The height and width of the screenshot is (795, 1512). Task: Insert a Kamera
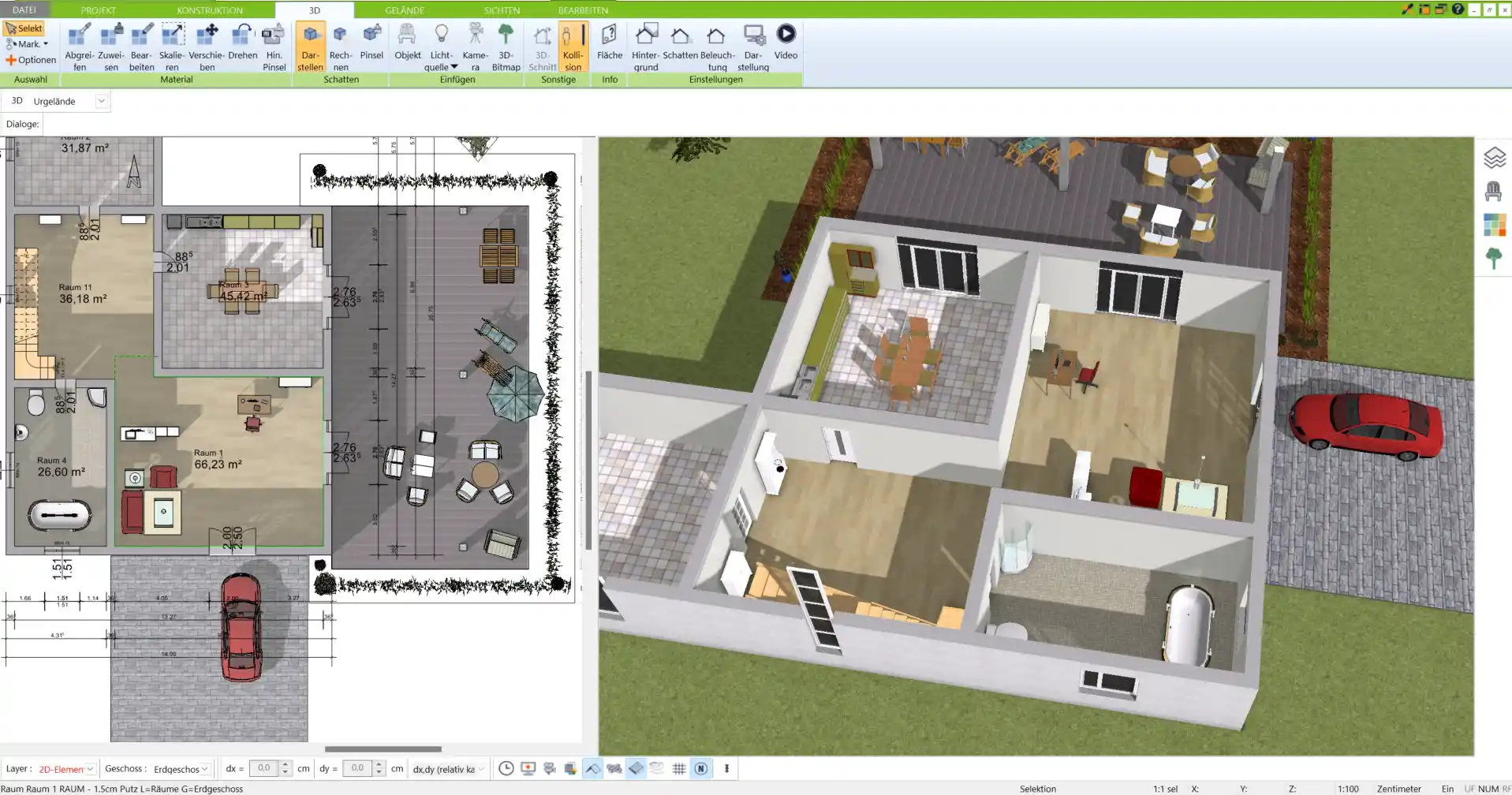pos(475,47)
